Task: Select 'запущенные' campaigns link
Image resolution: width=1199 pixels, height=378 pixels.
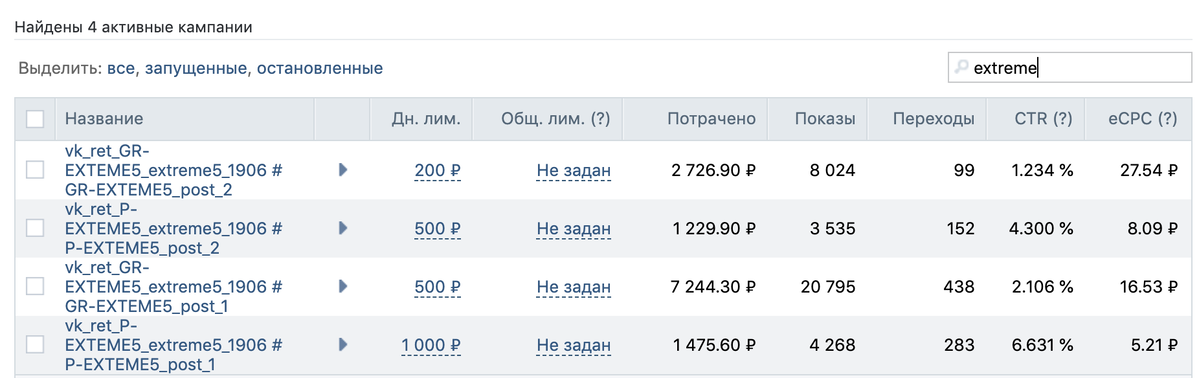Action: [196, 68]
